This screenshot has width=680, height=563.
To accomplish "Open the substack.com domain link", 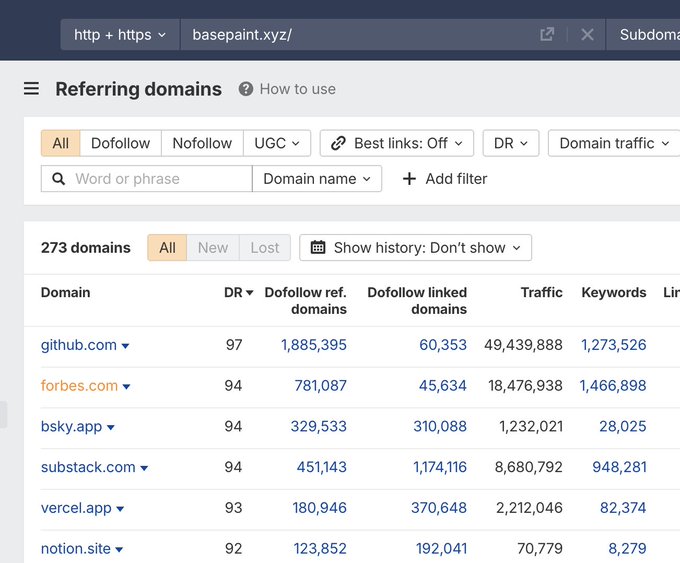I will click(x=88, y=467).
